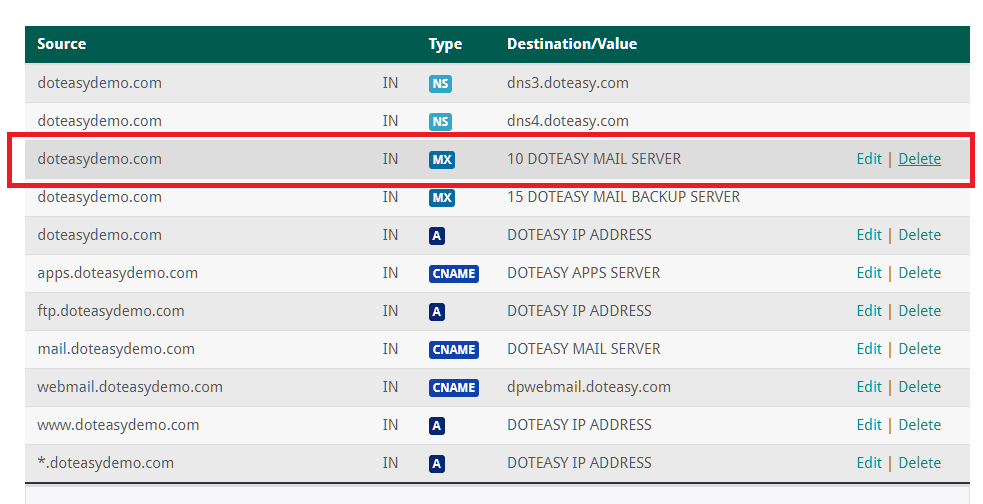
Task: Click the CNAME badge for apps.doteasydemo.com
Action: click(x=453, y=274)
